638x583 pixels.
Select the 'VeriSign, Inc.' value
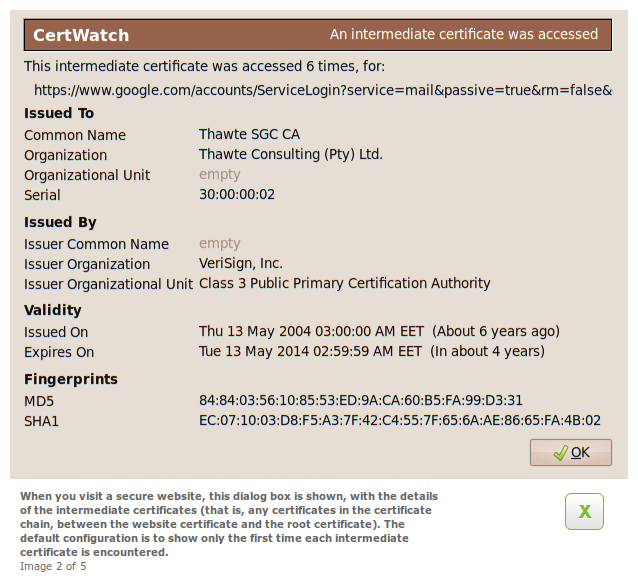[x=240, y=264]
